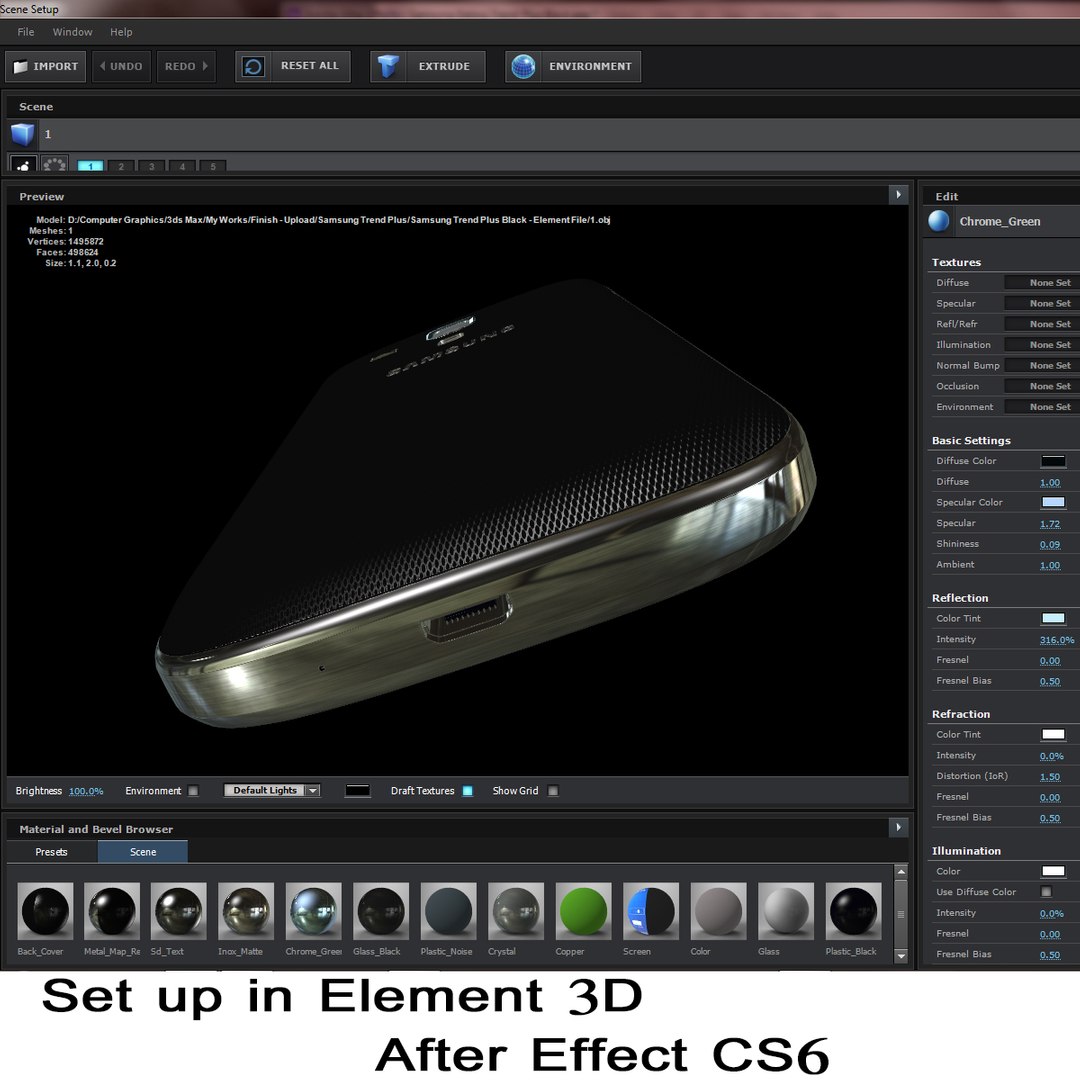The width and height of the screenshot is (1080, 1080).
Task: Click the Brightness 100.0% value
Action: (86, 791)
